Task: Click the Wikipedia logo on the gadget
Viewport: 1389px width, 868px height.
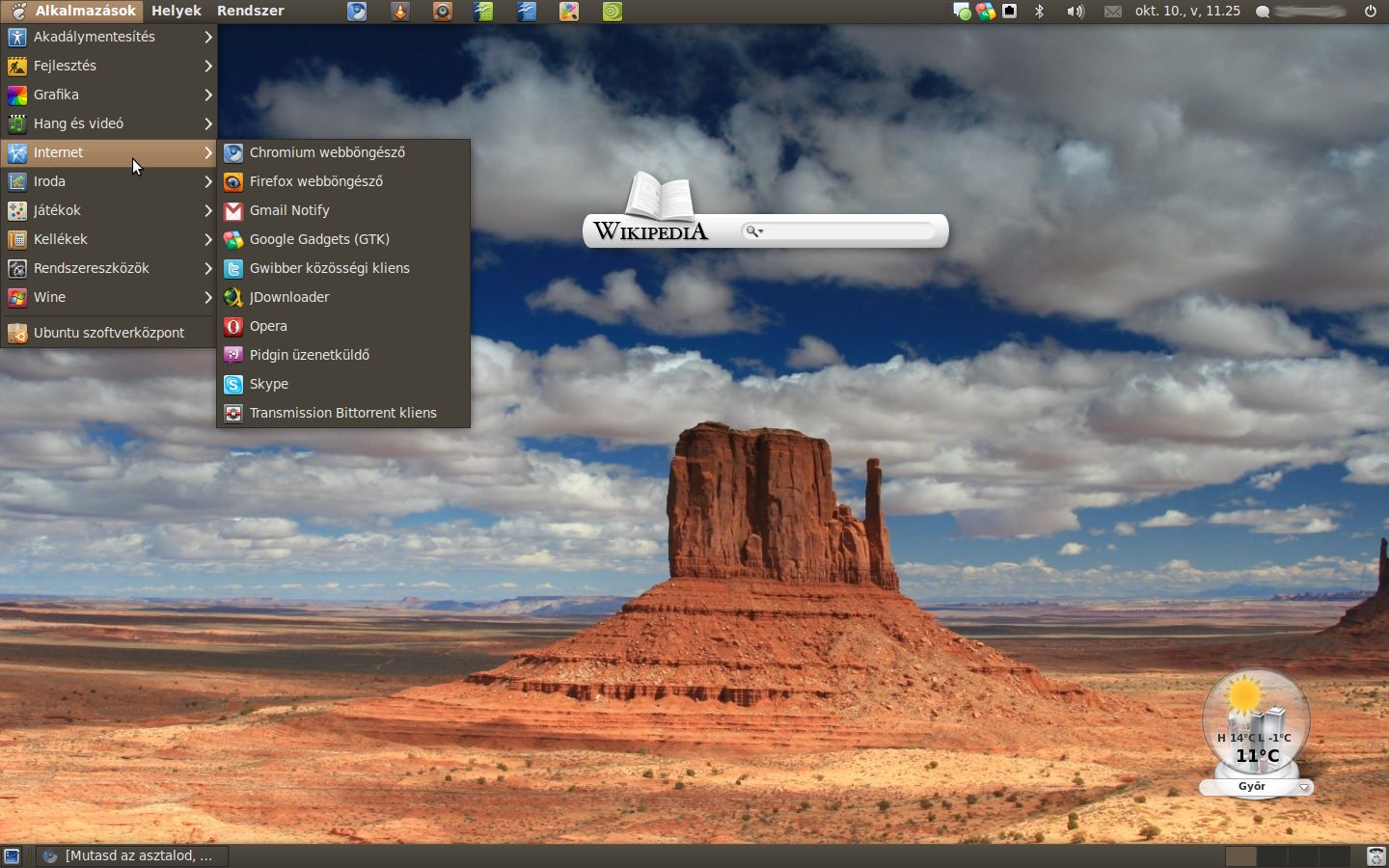Action: click(x=651, y=231)
